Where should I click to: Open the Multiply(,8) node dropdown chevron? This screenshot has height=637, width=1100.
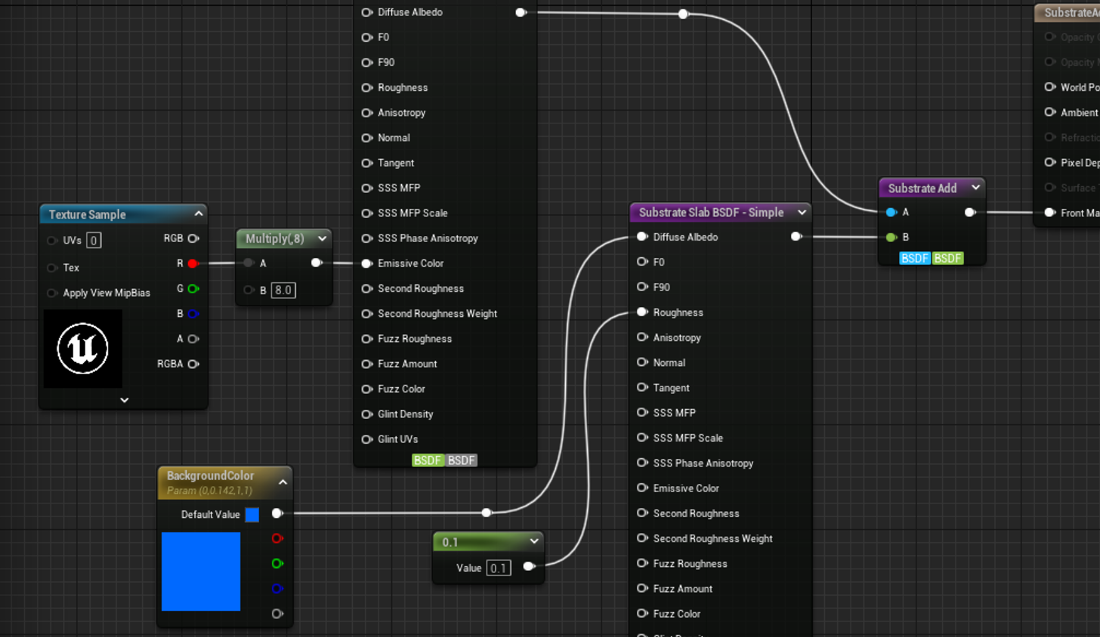click(322, 239)
